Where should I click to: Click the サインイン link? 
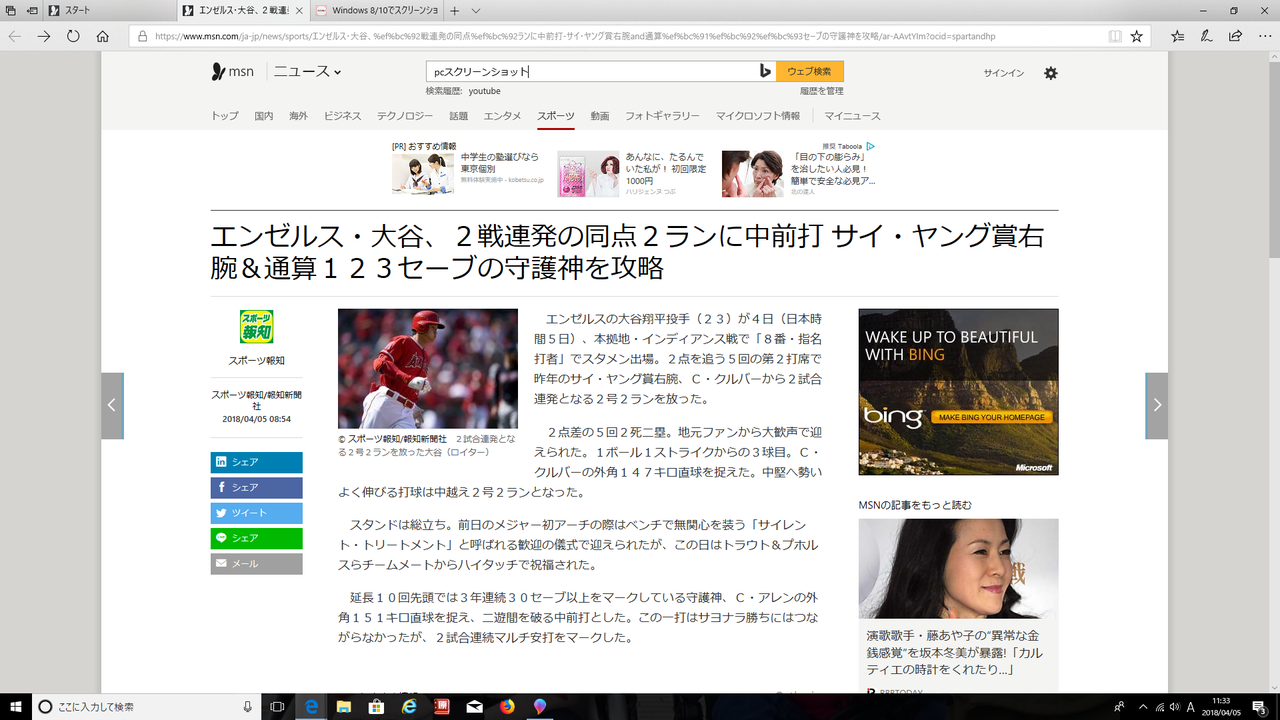click(1003, 73)
